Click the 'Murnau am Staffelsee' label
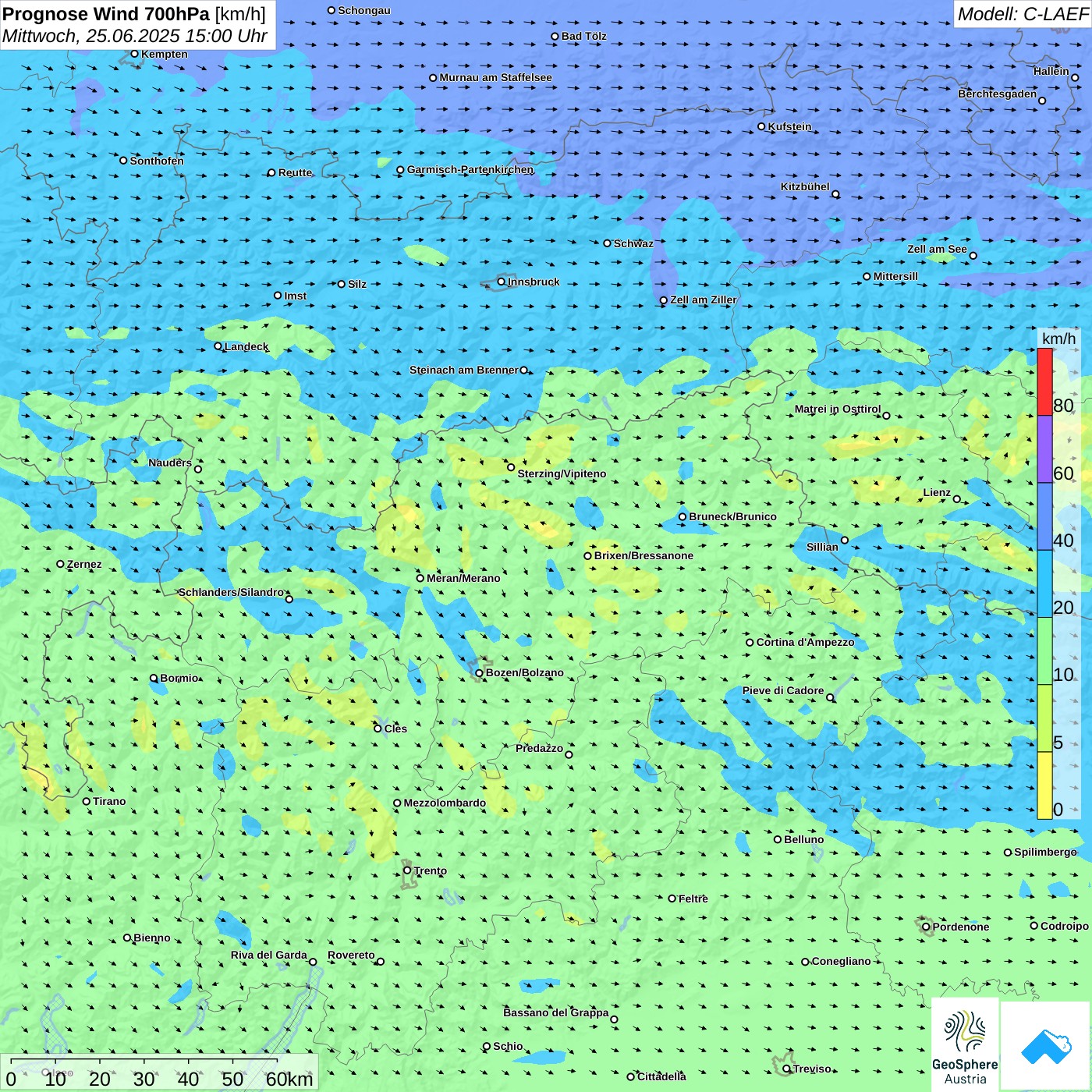This screenshot has height=1092, width=1092. pyautogui.click(x=496, y=77)
